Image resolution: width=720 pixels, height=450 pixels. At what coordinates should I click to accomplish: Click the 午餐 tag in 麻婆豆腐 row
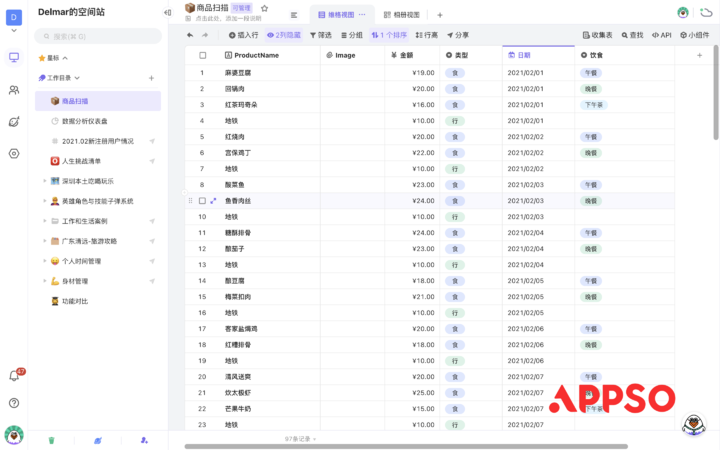591,73
